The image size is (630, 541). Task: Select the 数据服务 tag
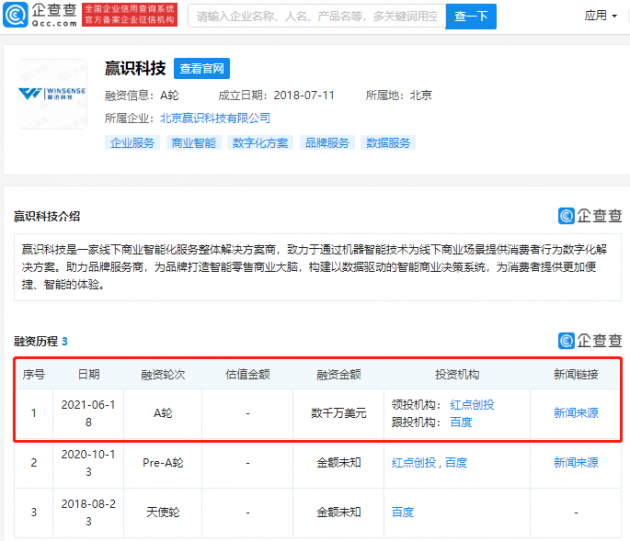pyautogui.click(x=388, y=143)
